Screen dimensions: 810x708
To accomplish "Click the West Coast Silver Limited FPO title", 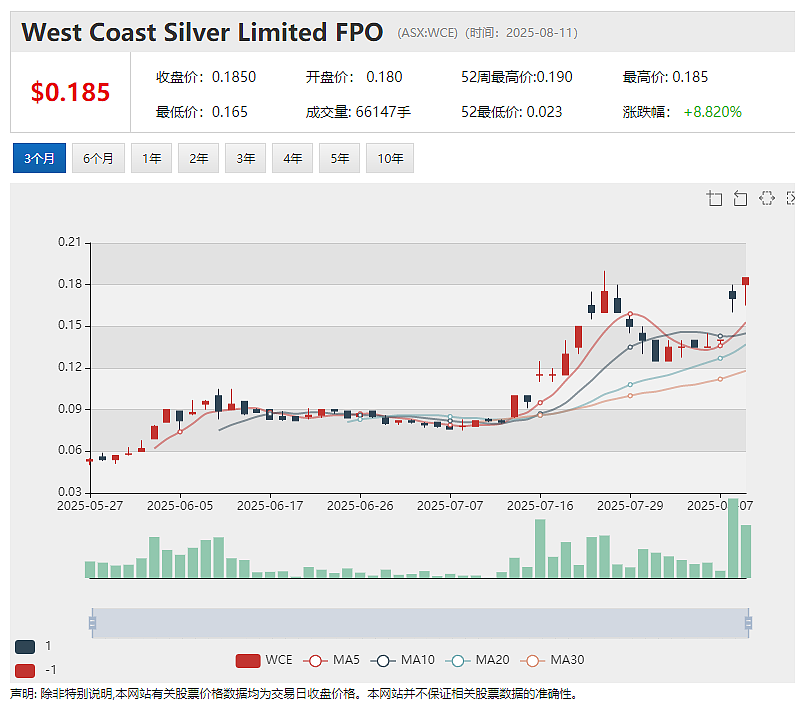I will pyautogui.click(x=202, y=32).
